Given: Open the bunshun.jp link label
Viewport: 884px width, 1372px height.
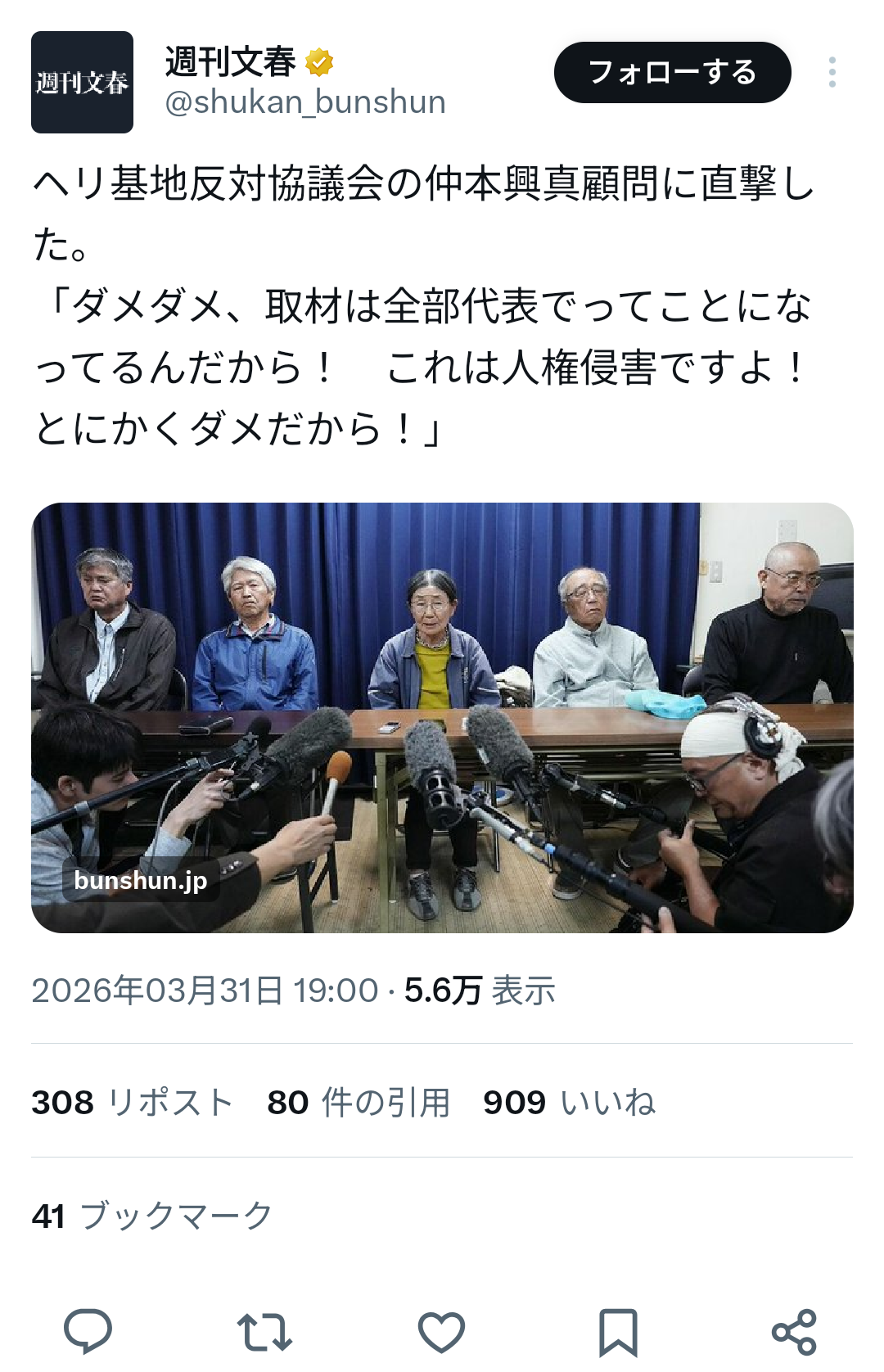Looking at the screenshot, I should [140, 880].
